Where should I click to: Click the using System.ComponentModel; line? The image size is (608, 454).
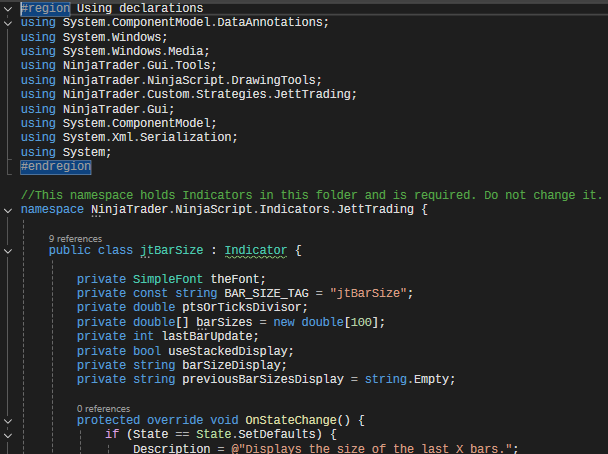tap(118, 123)
